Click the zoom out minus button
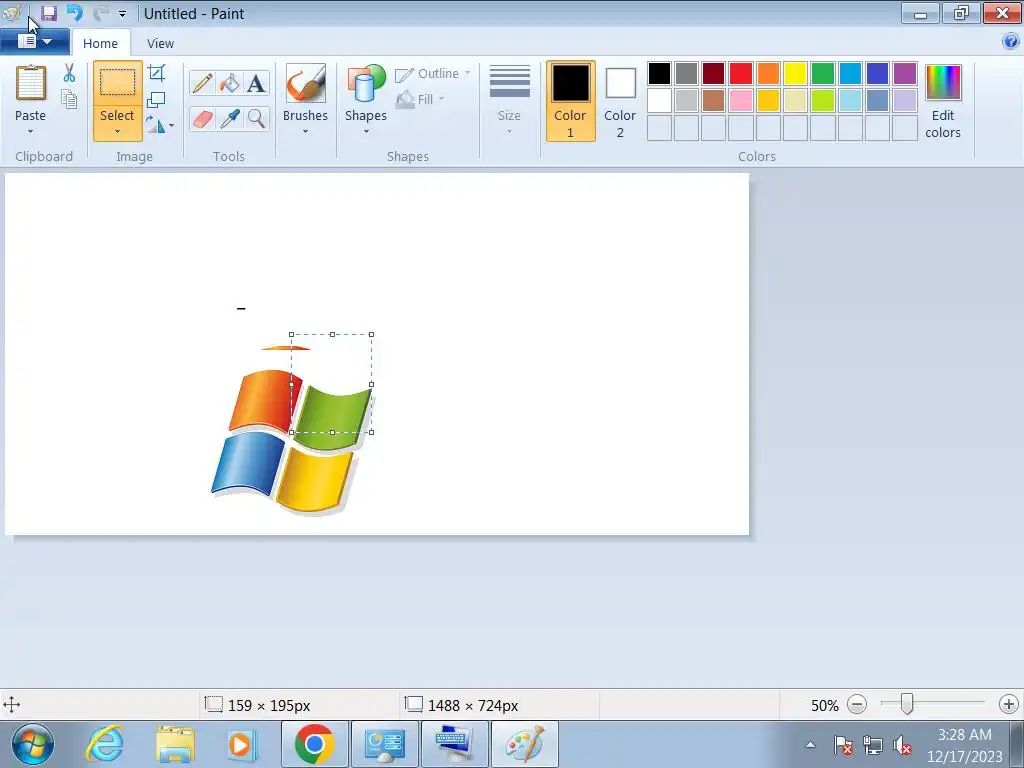This screenshot has height=768, width=1024. pos(857,705)
